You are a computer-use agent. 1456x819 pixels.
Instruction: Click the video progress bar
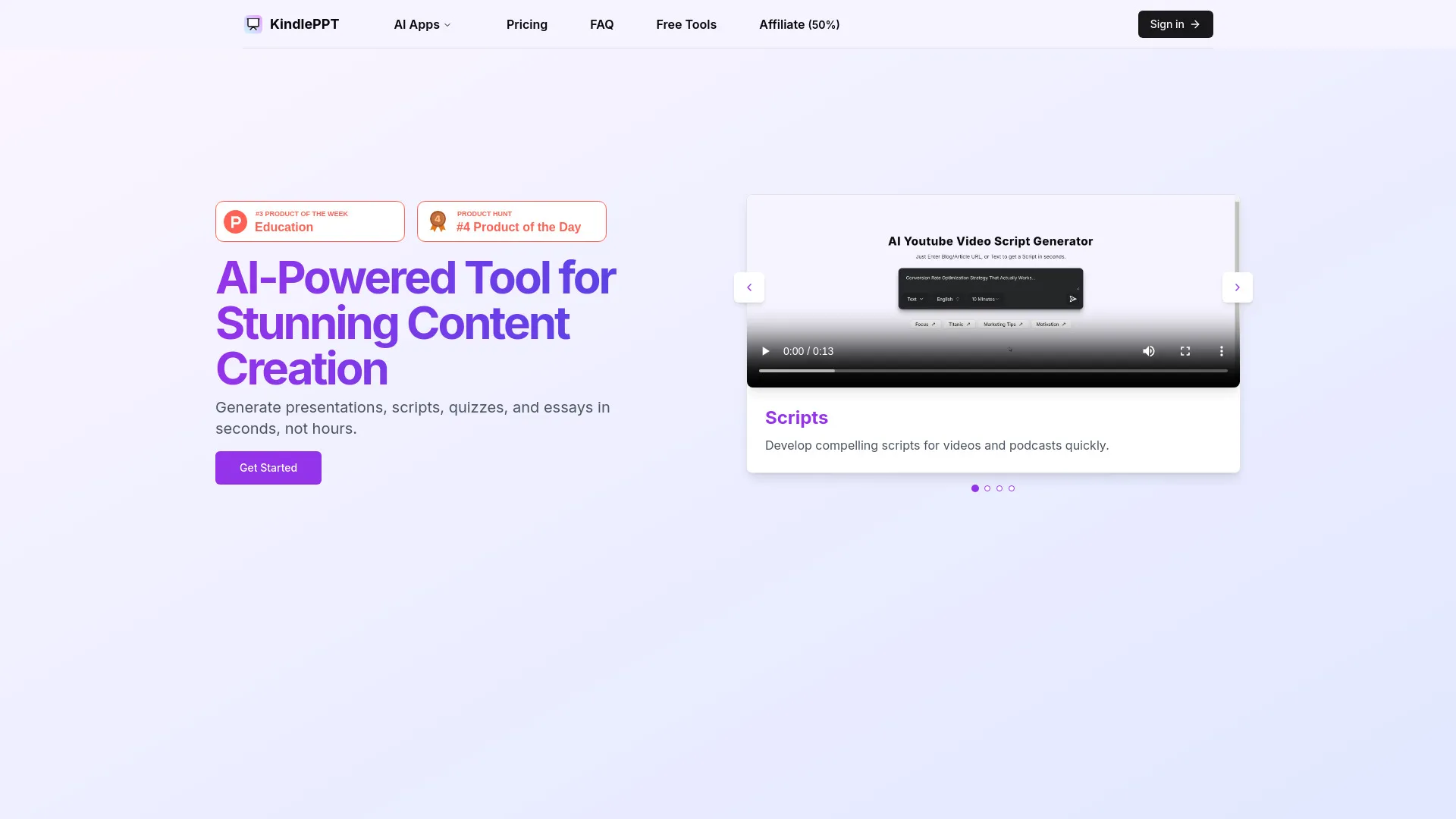[x=986, y=371]
